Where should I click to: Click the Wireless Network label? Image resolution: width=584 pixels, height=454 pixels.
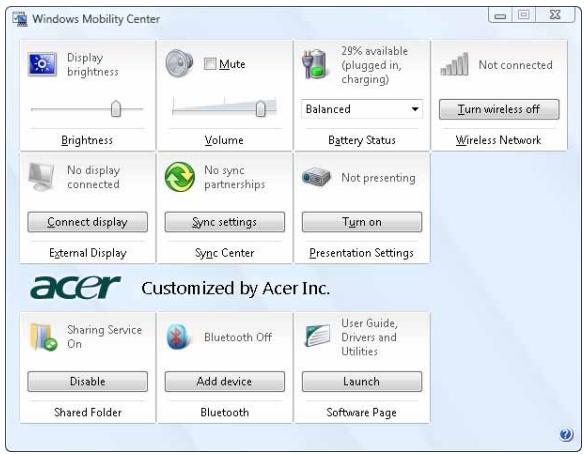click(x=498, y=140)
